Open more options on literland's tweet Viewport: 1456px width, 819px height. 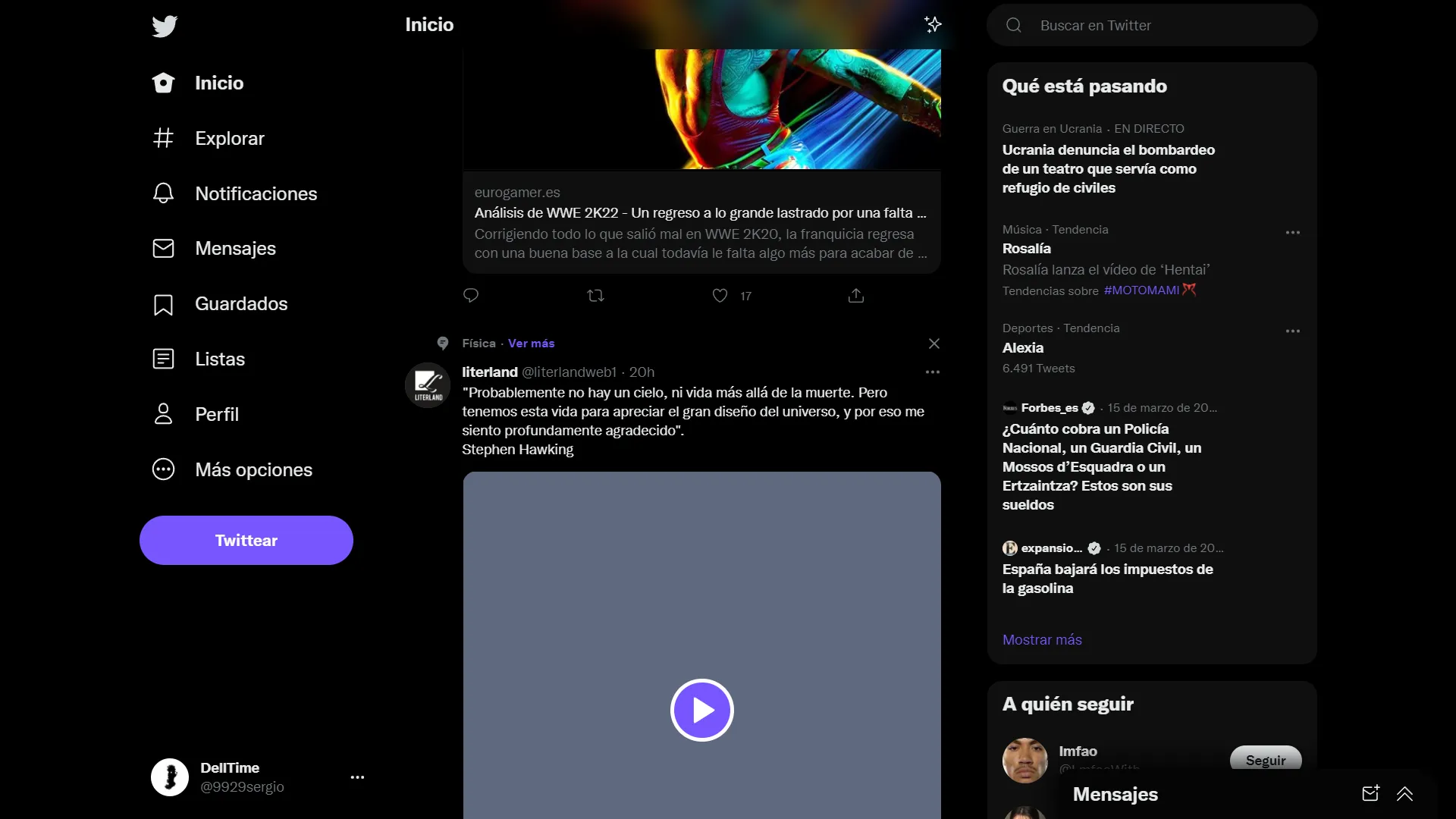[932, 372]
